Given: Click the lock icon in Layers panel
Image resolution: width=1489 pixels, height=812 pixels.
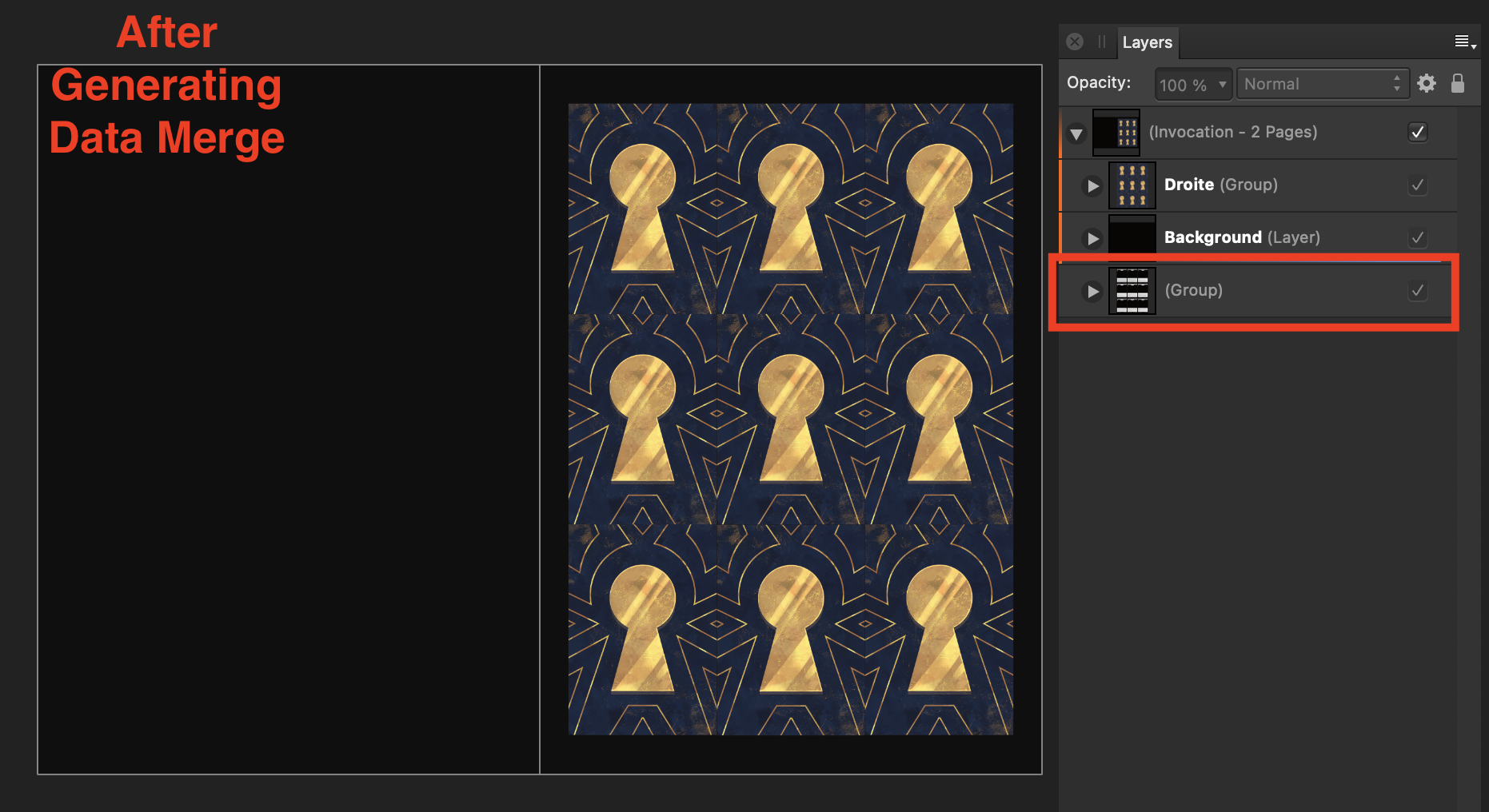Looking at the screenshot, I should pos(1458,83).
